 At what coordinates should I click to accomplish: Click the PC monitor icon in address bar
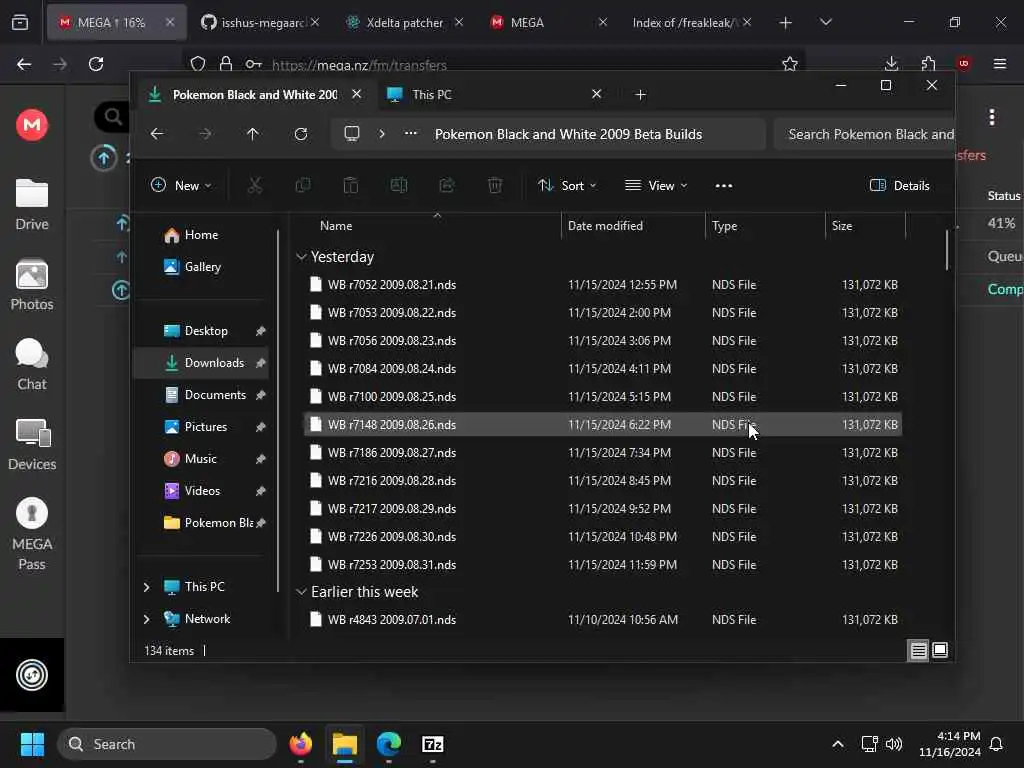352,134
